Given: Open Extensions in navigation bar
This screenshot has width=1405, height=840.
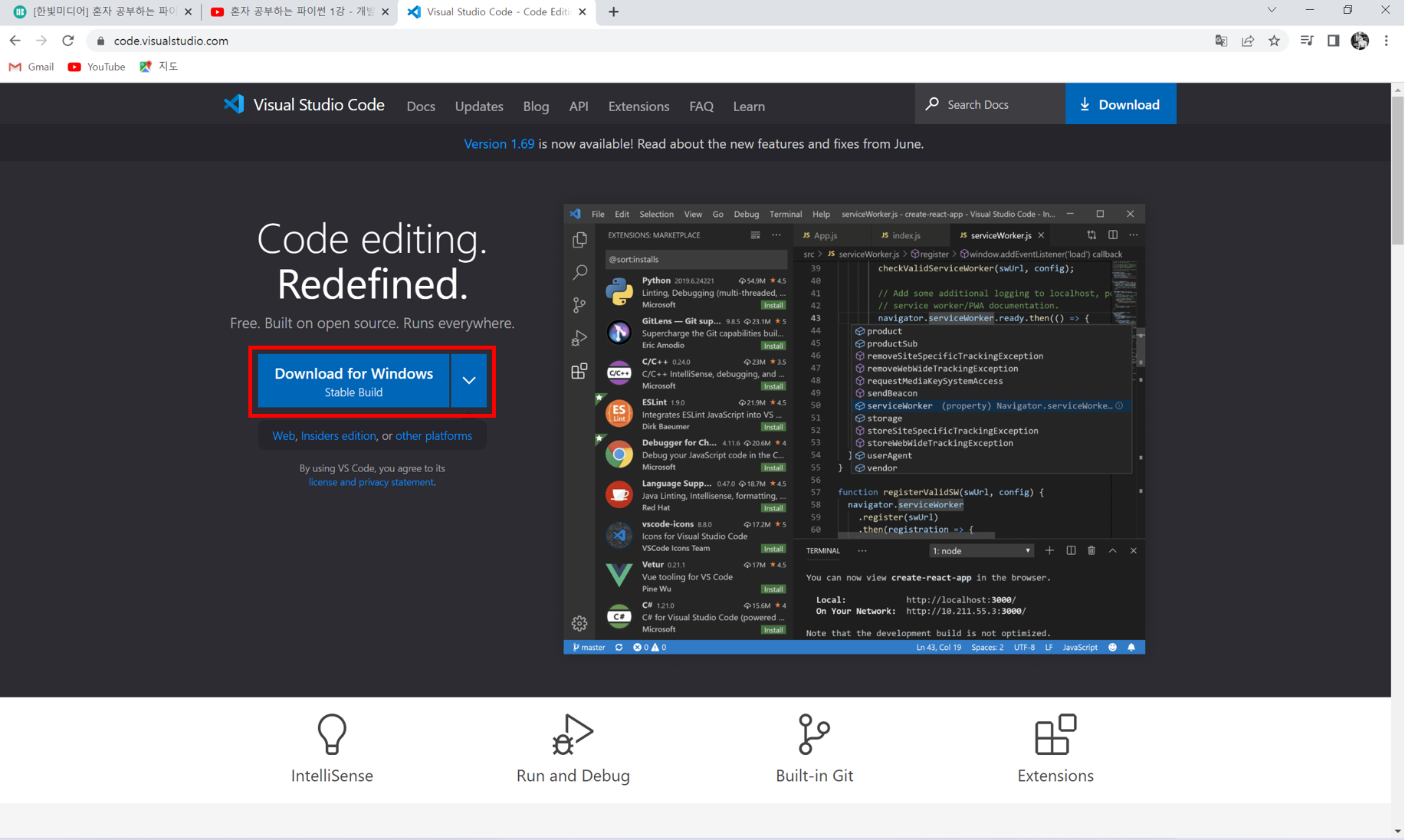Looking at the screenshot, I should pos(638,107).
